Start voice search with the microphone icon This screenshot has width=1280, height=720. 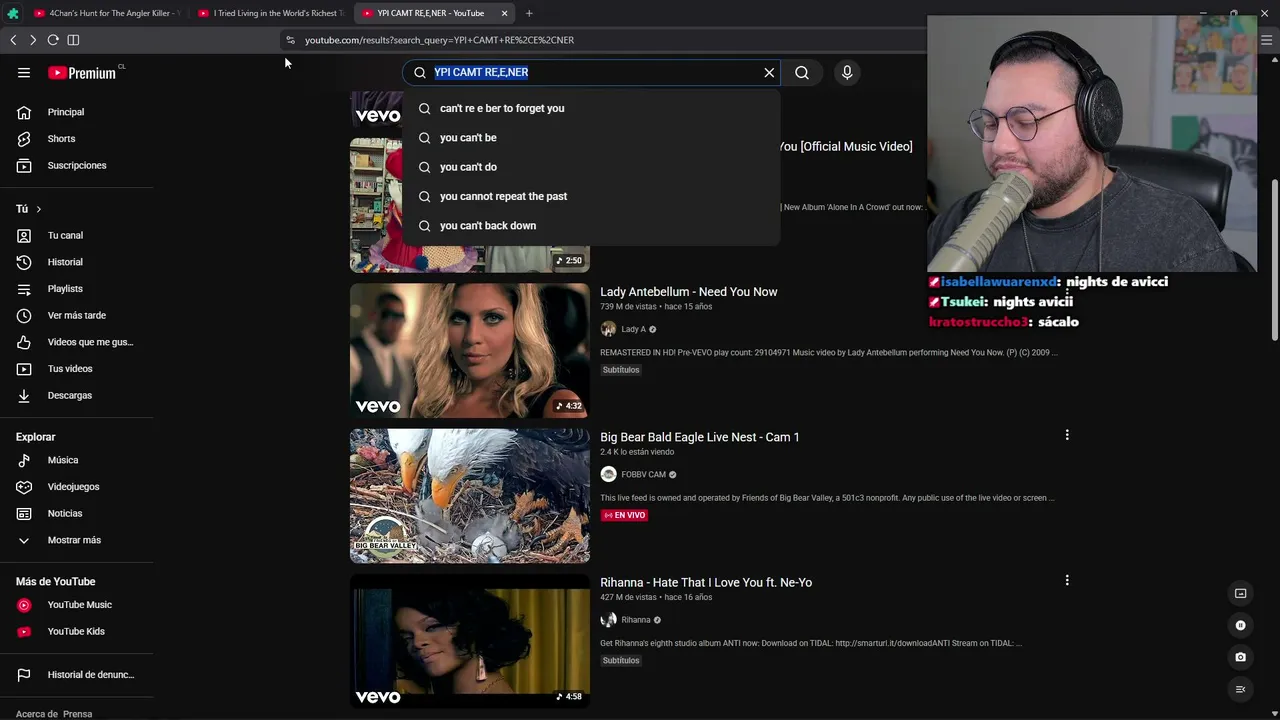click(x=847, y=72)
